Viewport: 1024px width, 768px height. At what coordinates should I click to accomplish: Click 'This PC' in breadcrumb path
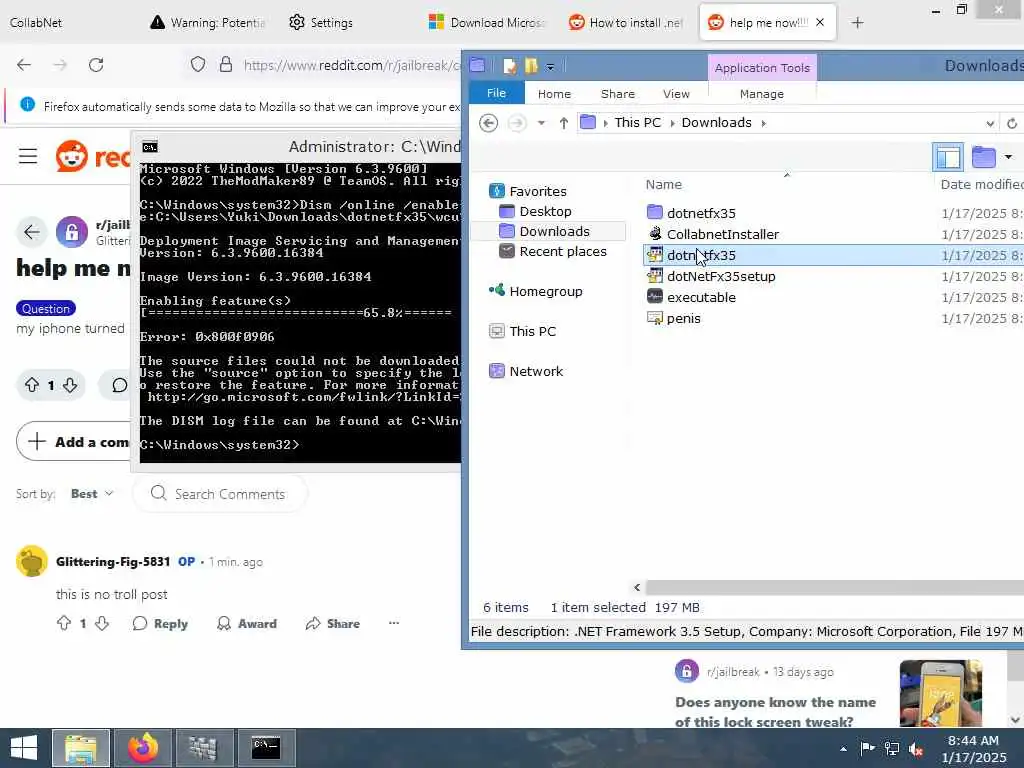pos(637,123)
